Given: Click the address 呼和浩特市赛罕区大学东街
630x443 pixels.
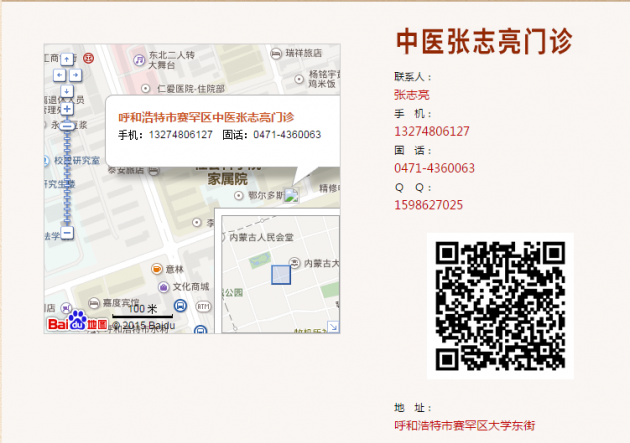Looking at the screenshot, I should coord(464,425).
